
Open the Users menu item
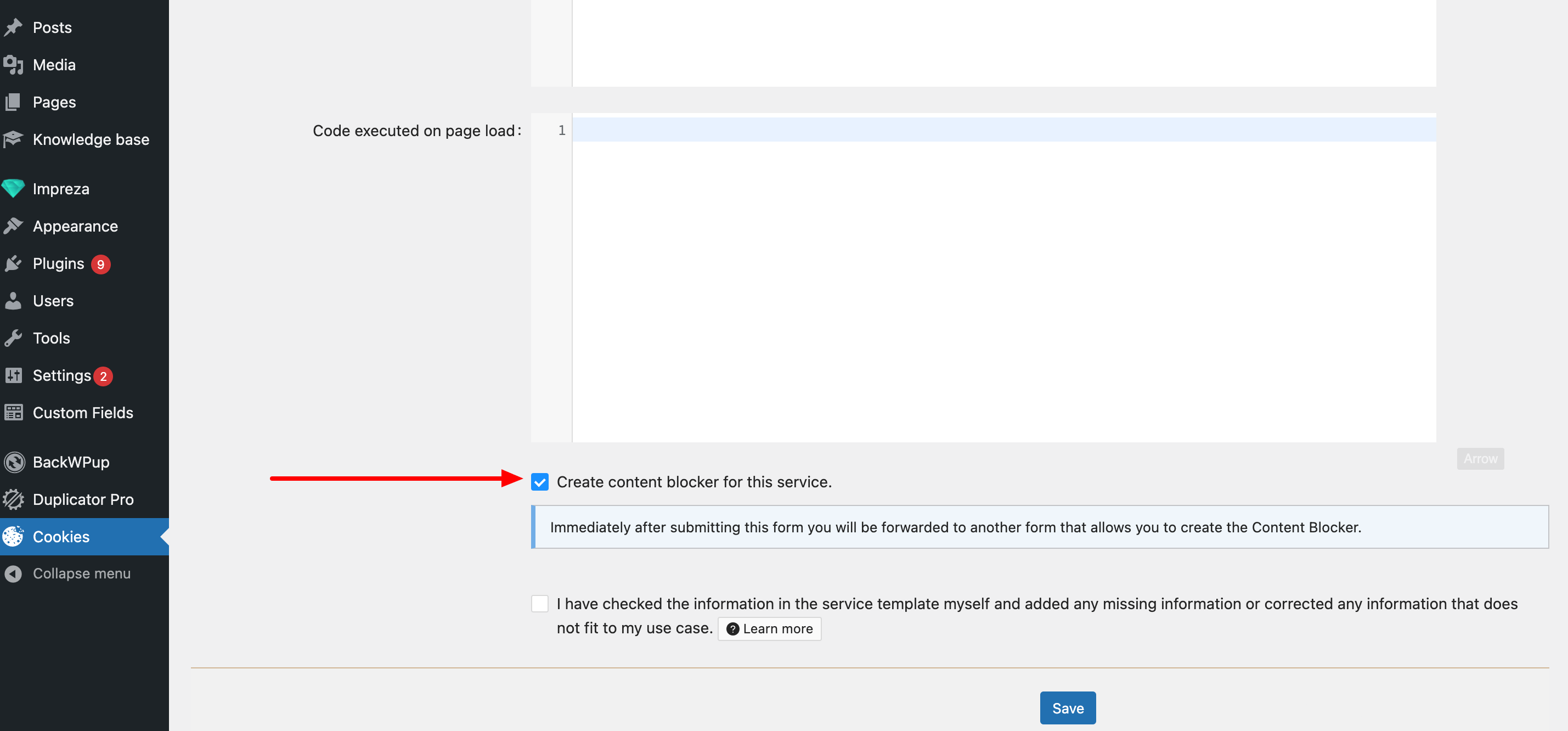(x=53, y=301)
